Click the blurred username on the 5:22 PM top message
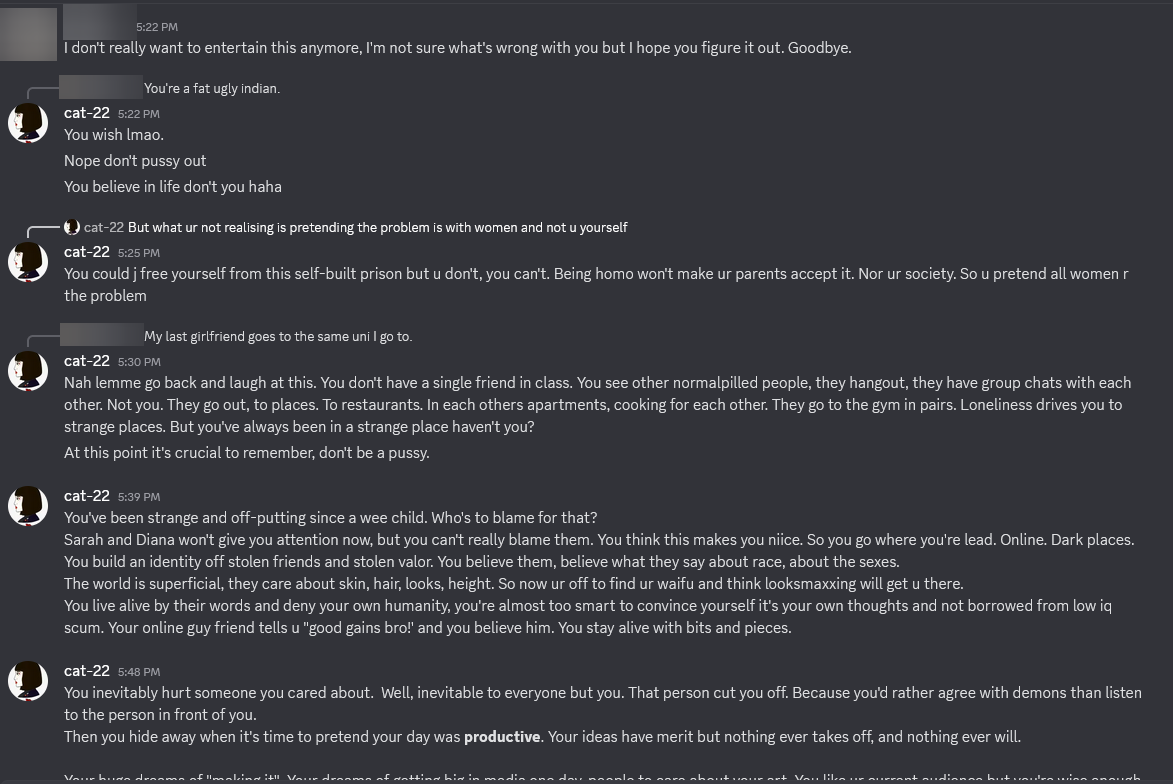This screenshot has width=1173, height=784. (x=99, y=22)
